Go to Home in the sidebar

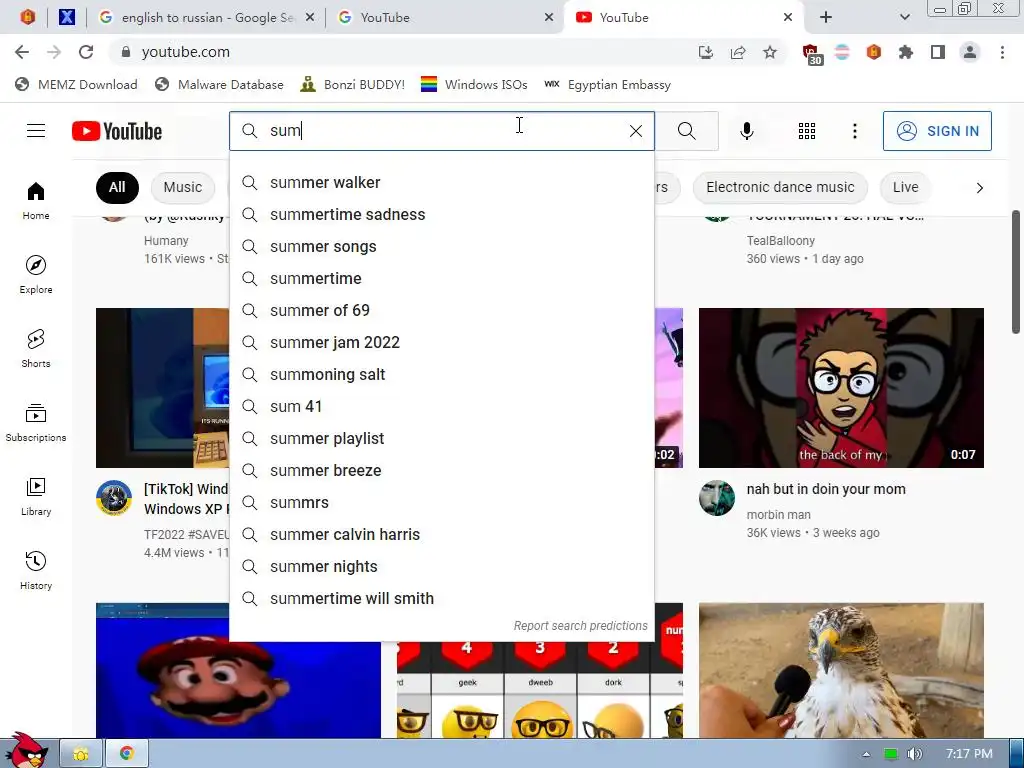(x=36, y=200)
